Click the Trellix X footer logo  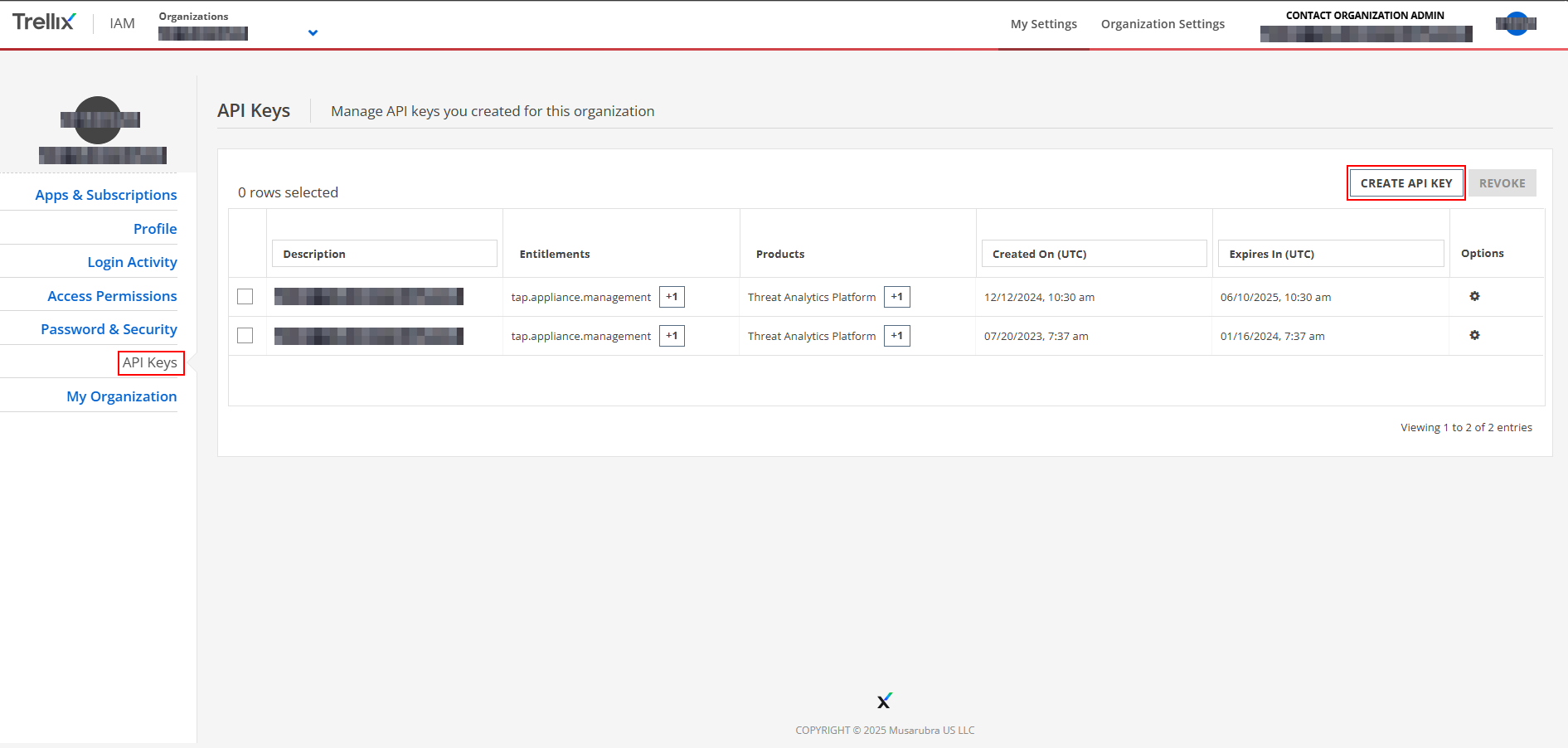click(885, 702)
